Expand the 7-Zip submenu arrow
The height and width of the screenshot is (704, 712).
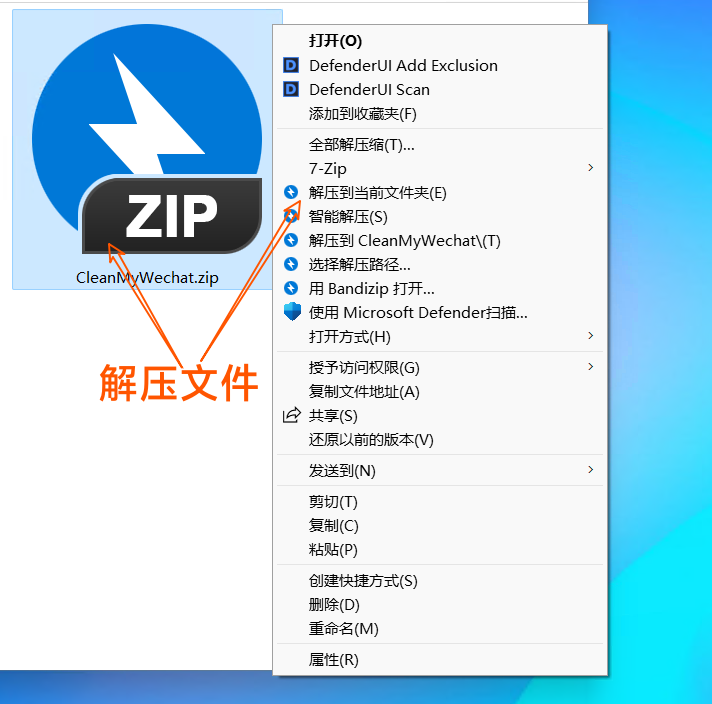pos(590,168)
